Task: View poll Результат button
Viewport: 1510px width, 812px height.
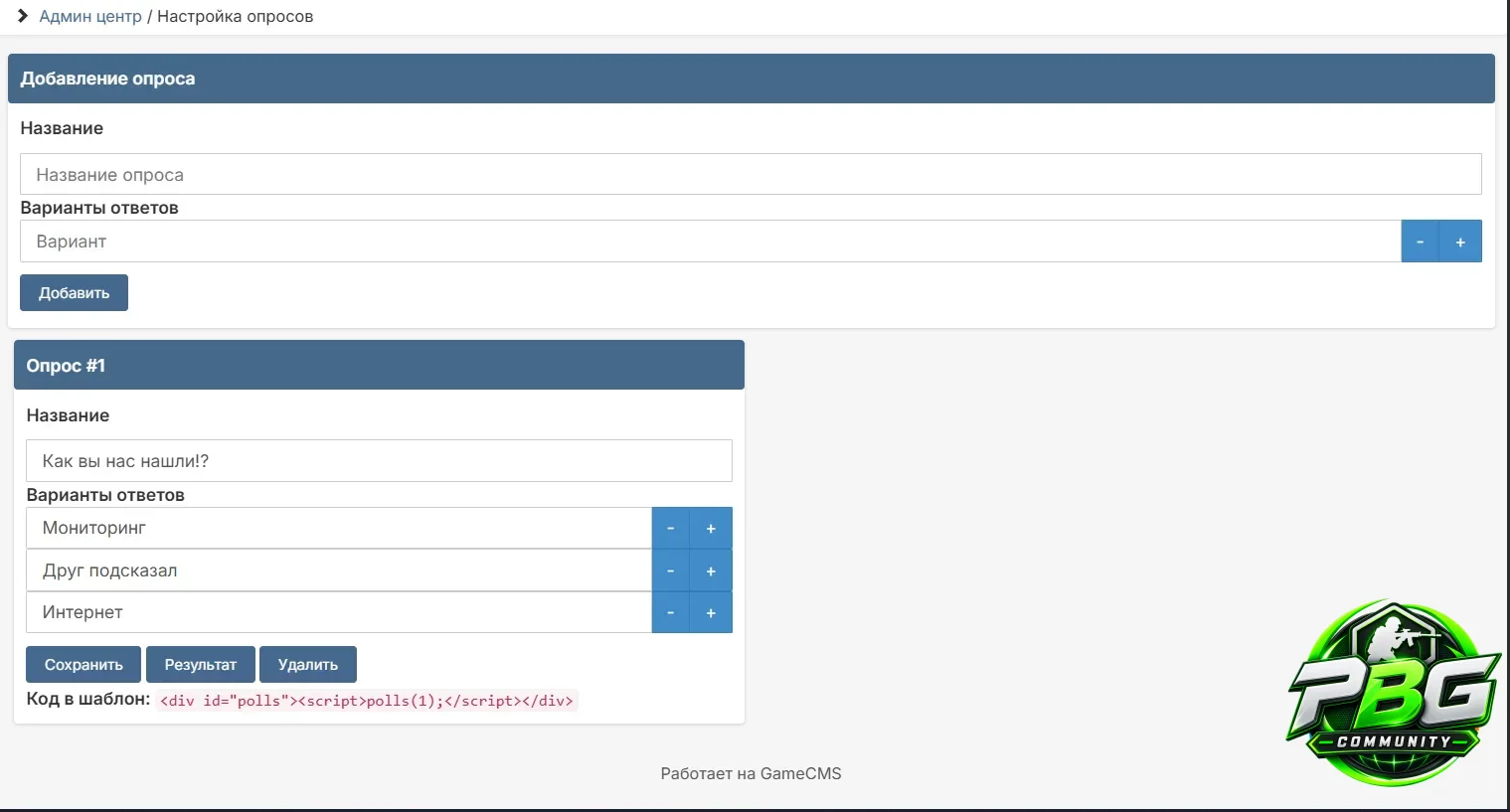Action: click(201, 665)
